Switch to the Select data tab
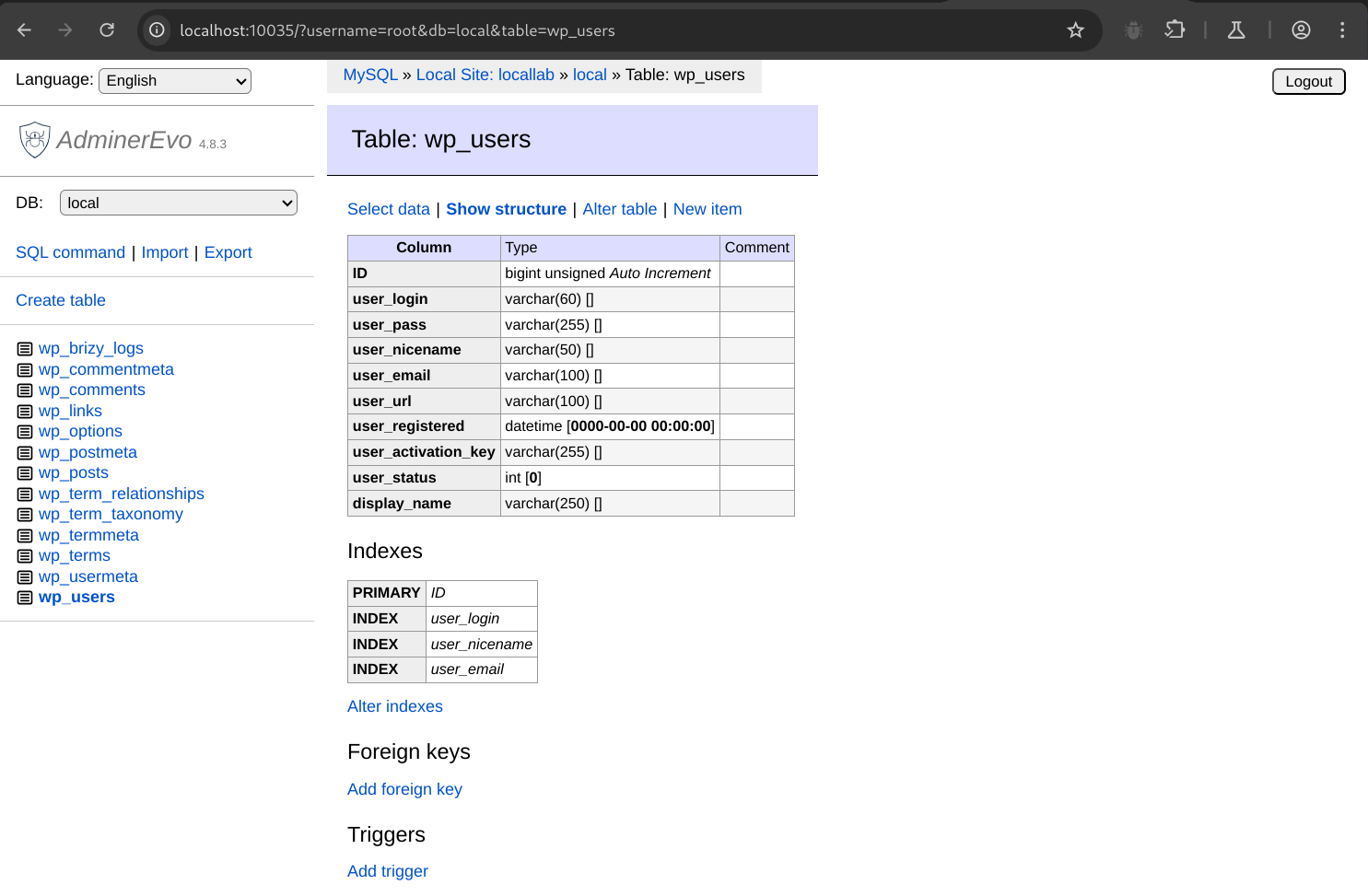1368x896 pixels. (388, 209)
